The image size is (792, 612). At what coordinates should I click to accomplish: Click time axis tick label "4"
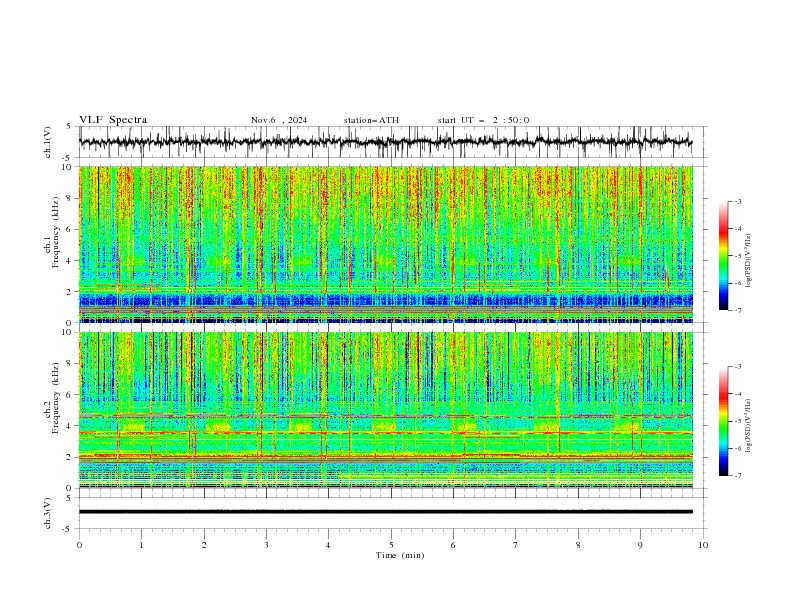pyautogui.click(x=328, y=545)
